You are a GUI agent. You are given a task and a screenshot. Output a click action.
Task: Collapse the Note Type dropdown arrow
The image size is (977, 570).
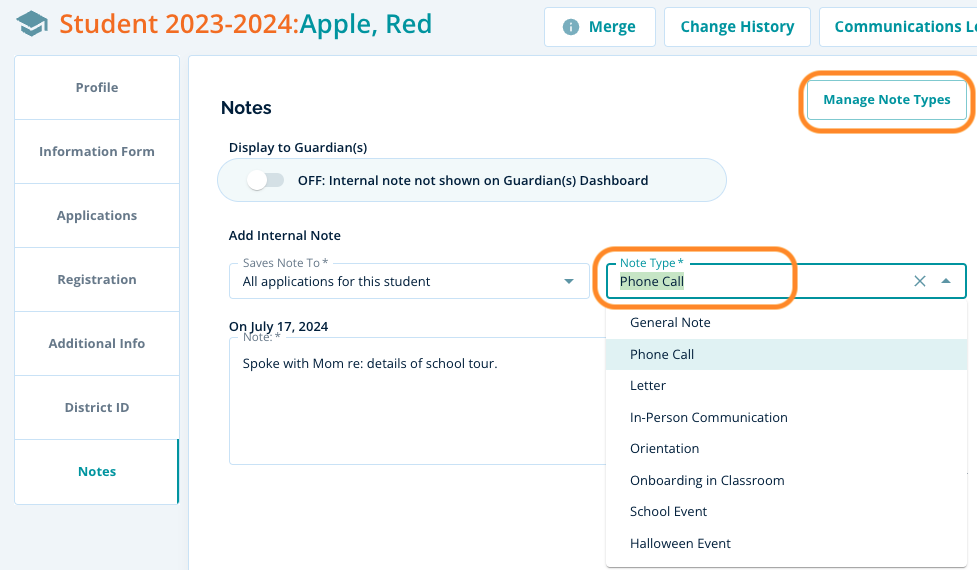(x=946, y=281)
